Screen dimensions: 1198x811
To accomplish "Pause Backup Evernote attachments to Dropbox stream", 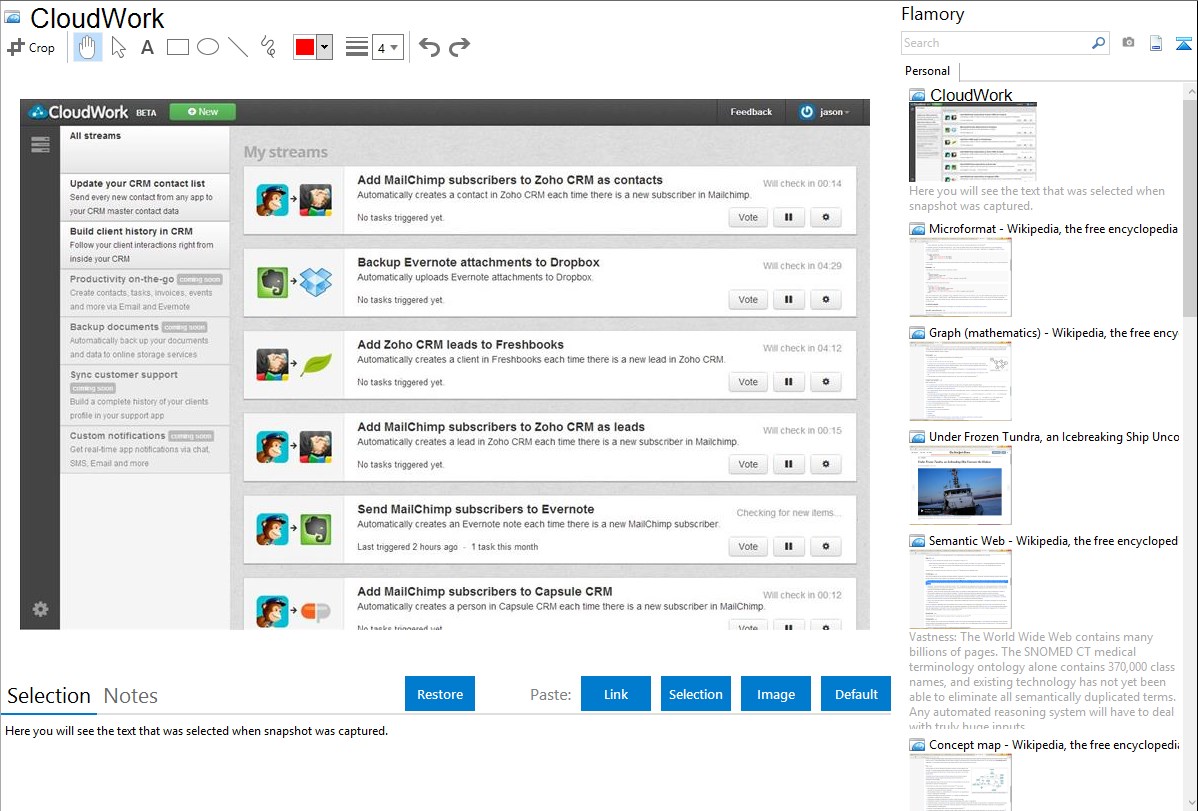I will 788,300.
